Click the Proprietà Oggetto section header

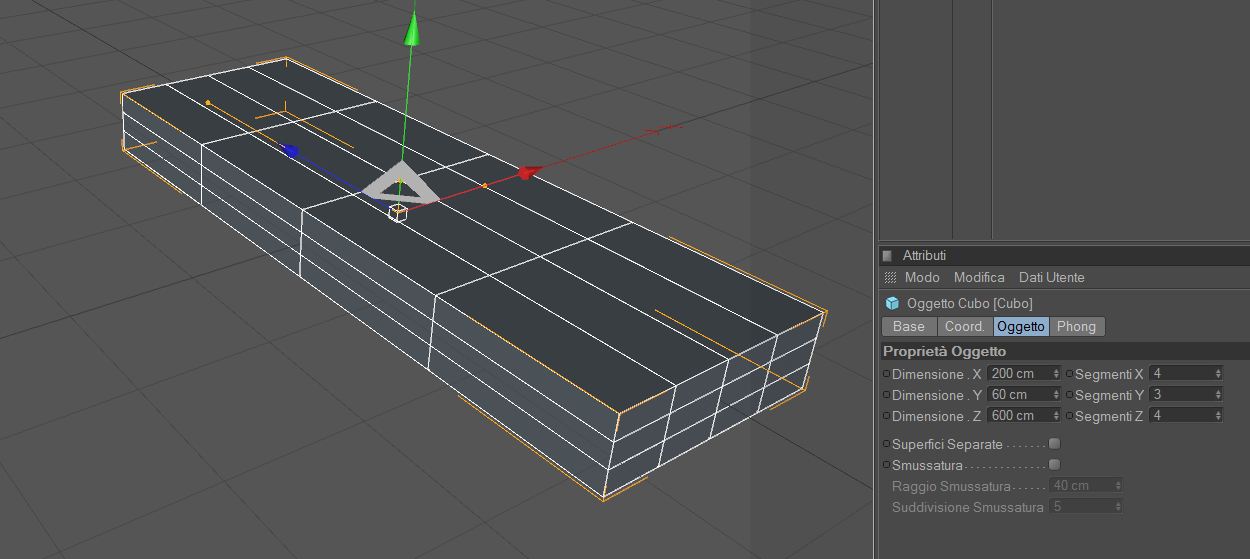tap(1064, 351)
